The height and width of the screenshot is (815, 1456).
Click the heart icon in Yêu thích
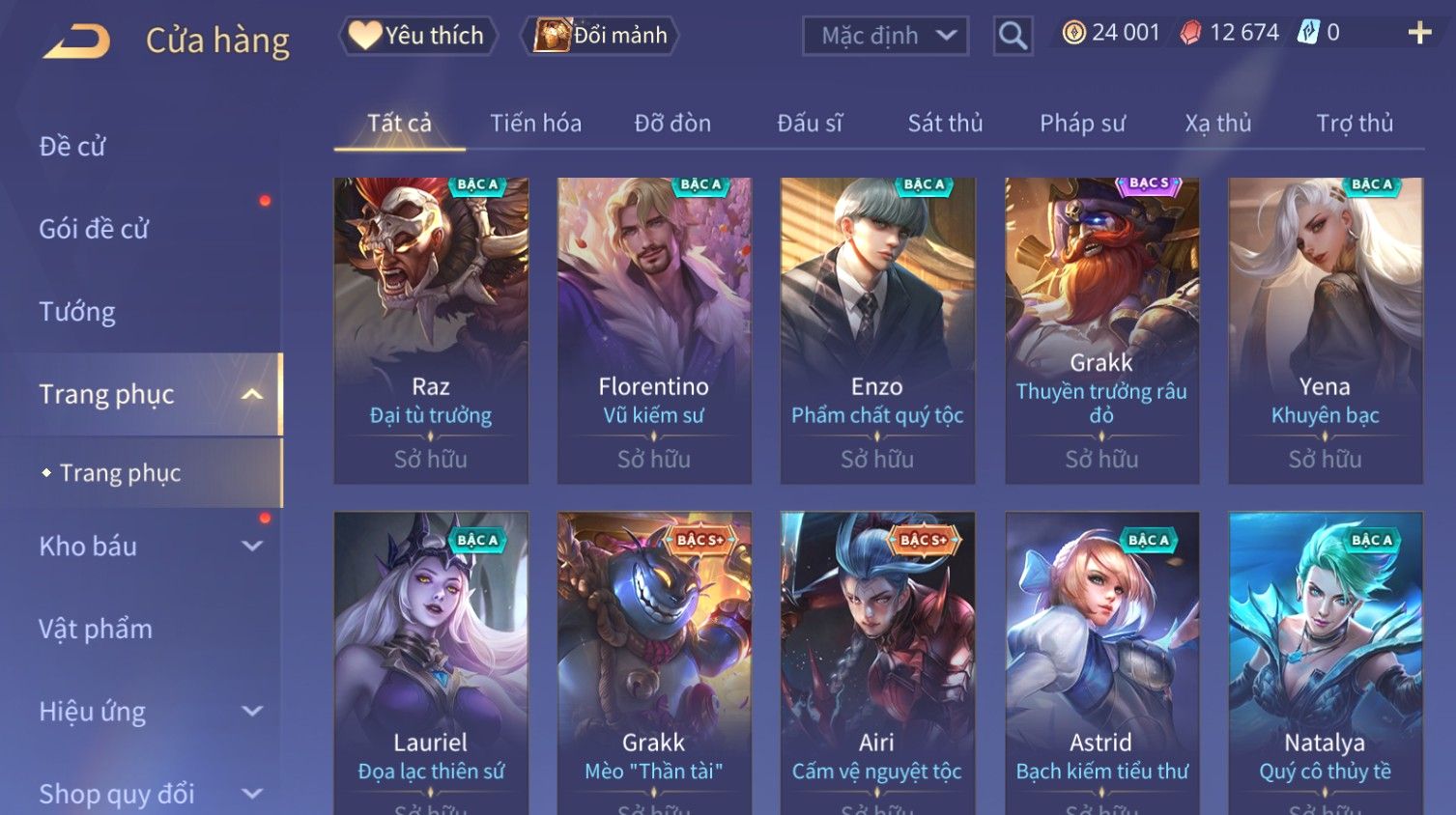point(364,36)
